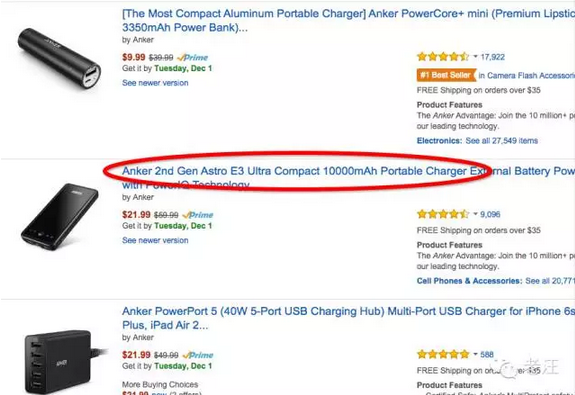Open 17,922 customer reviews link
The image size is (575, 395).
click(492, 57)
